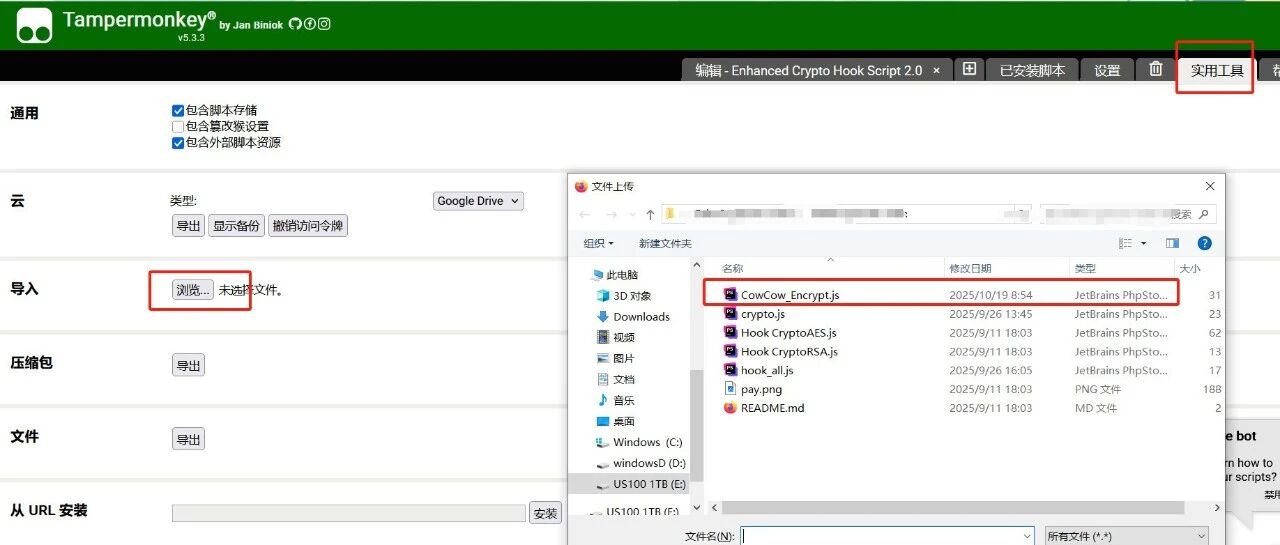Viewport: 1280px width, 545px height.
Task: Click the back arrow in file dialog
Action: pos(587,214)
